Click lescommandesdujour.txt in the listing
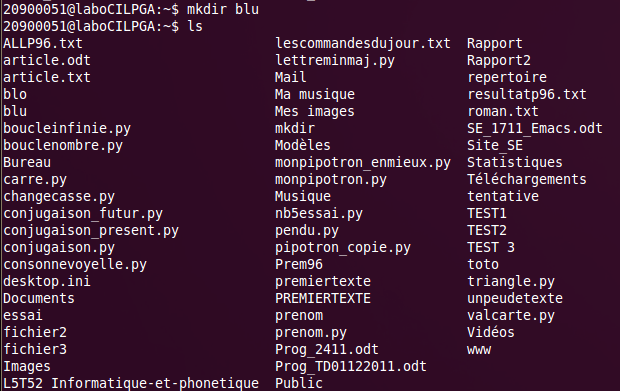The height and width of the screenshot is (391, 620). pos(363,43)
